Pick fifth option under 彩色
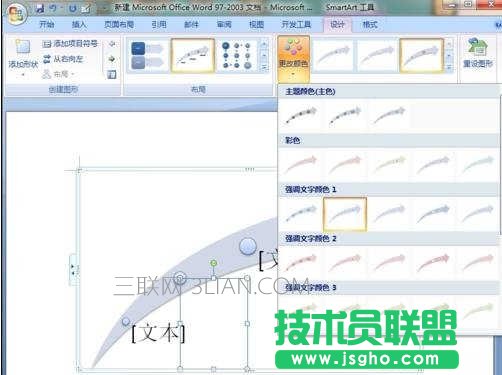This screenshot has width=502, height=375. [x=477, y=164]
